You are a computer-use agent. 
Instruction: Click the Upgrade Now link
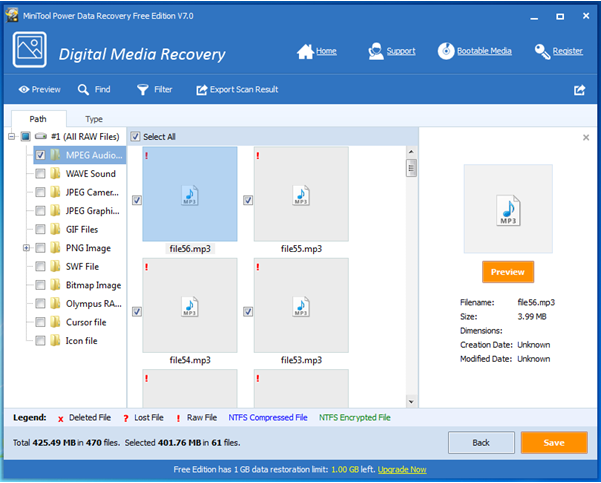pyautogui.click(x=402, y=470)
